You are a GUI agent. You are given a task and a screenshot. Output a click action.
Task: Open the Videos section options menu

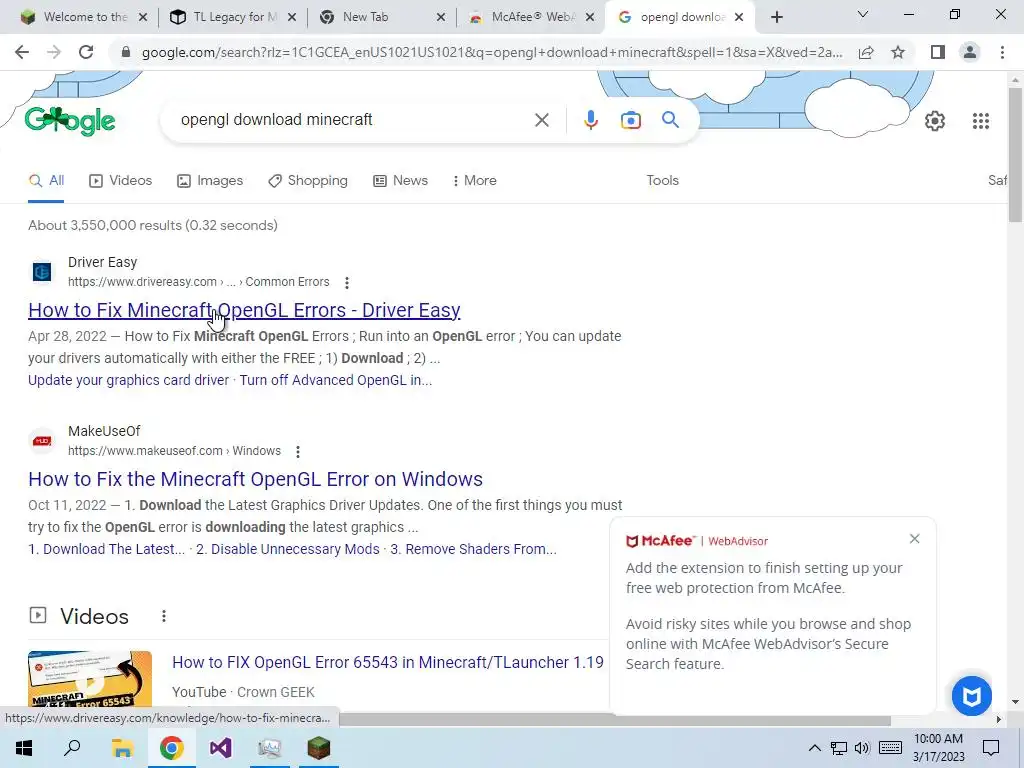click(x=164, y=616)
